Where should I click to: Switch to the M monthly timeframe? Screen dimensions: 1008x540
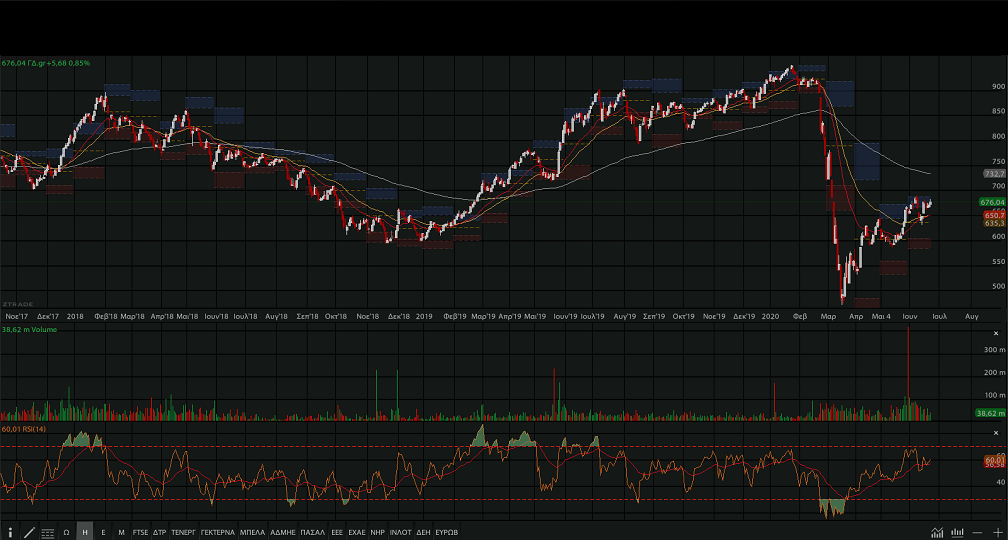click(x=121, y=532)
